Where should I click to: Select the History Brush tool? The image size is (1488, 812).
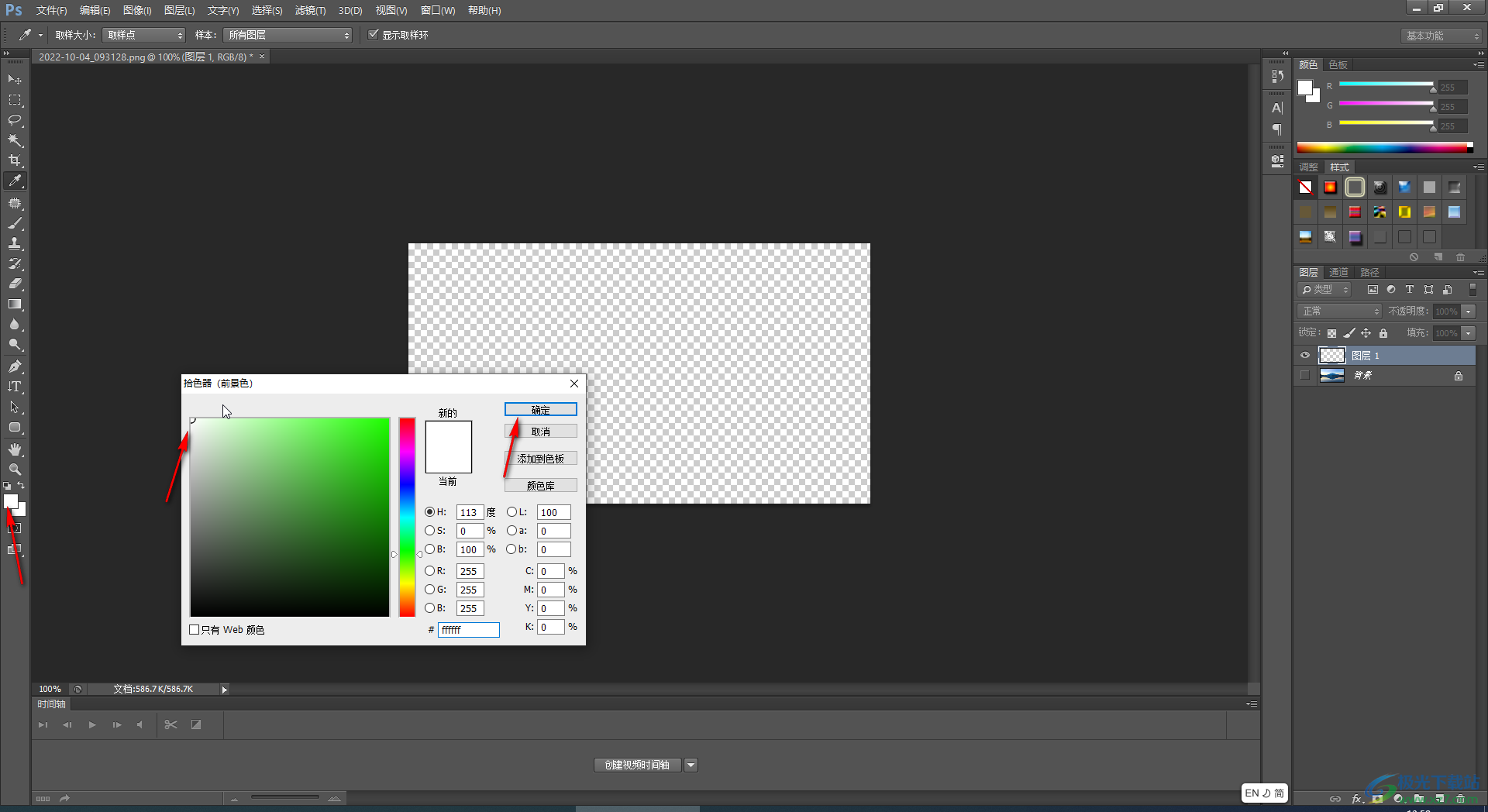(15, 263)
